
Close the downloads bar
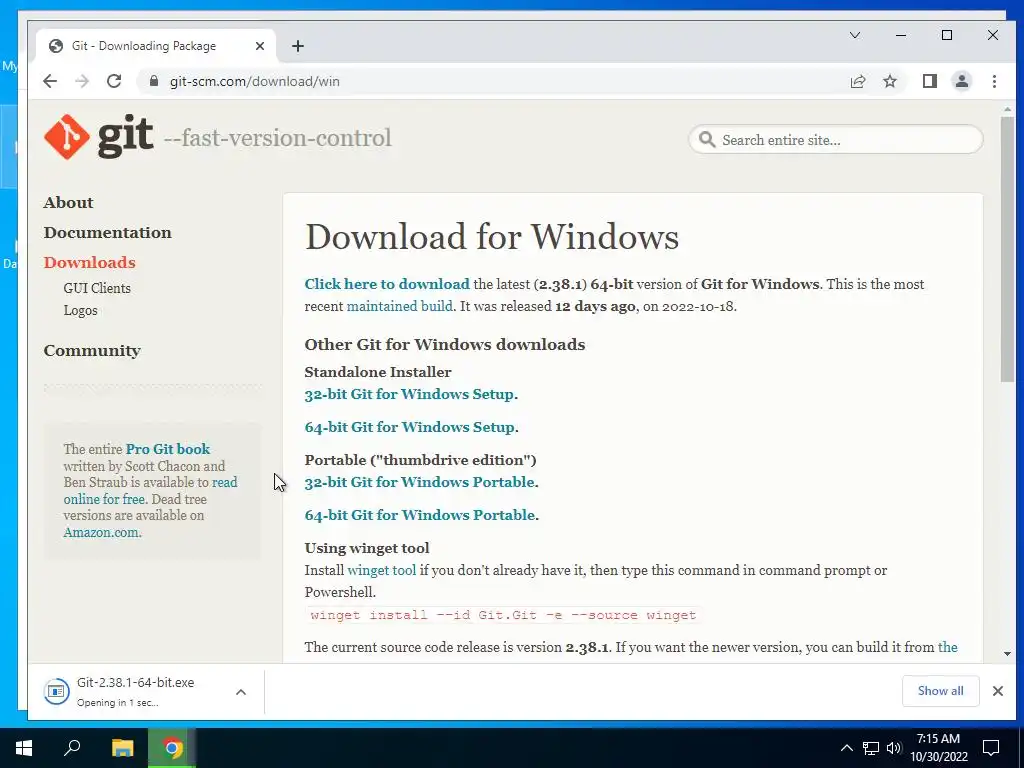[998, 691]
